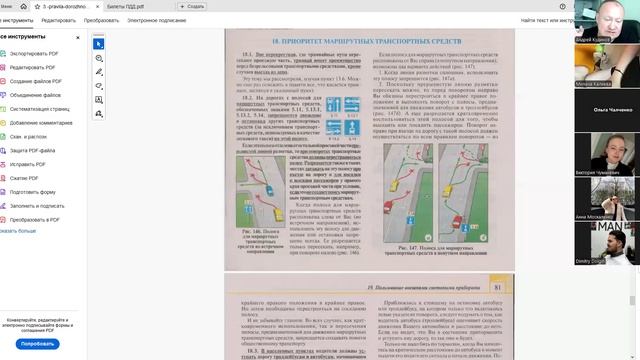Click the Найти текст search field
Image resolution: width=640 pixels, height=360 pixels.
(547, 20)
